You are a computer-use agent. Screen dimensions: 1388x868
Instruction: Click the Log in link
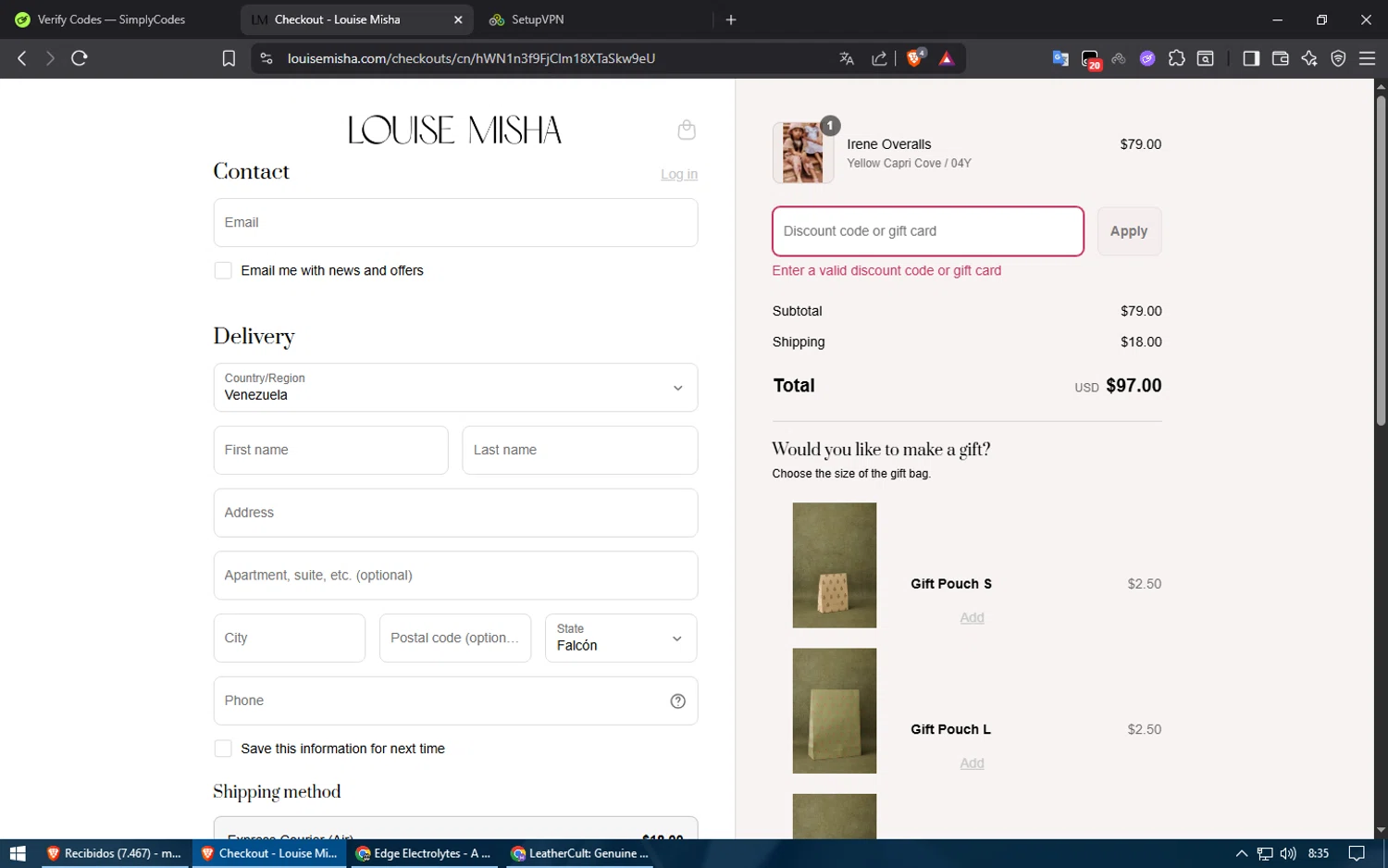click(679, 174)
